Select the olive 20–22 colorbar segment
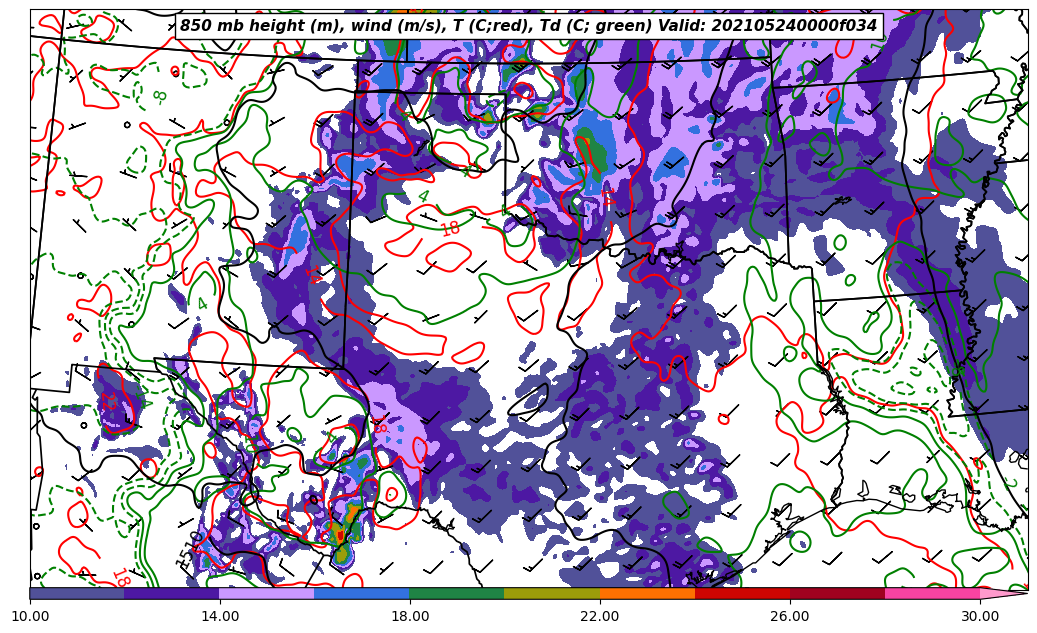Screen dimensions: 1037x633 pyautogui.click(x=552, y=593)
